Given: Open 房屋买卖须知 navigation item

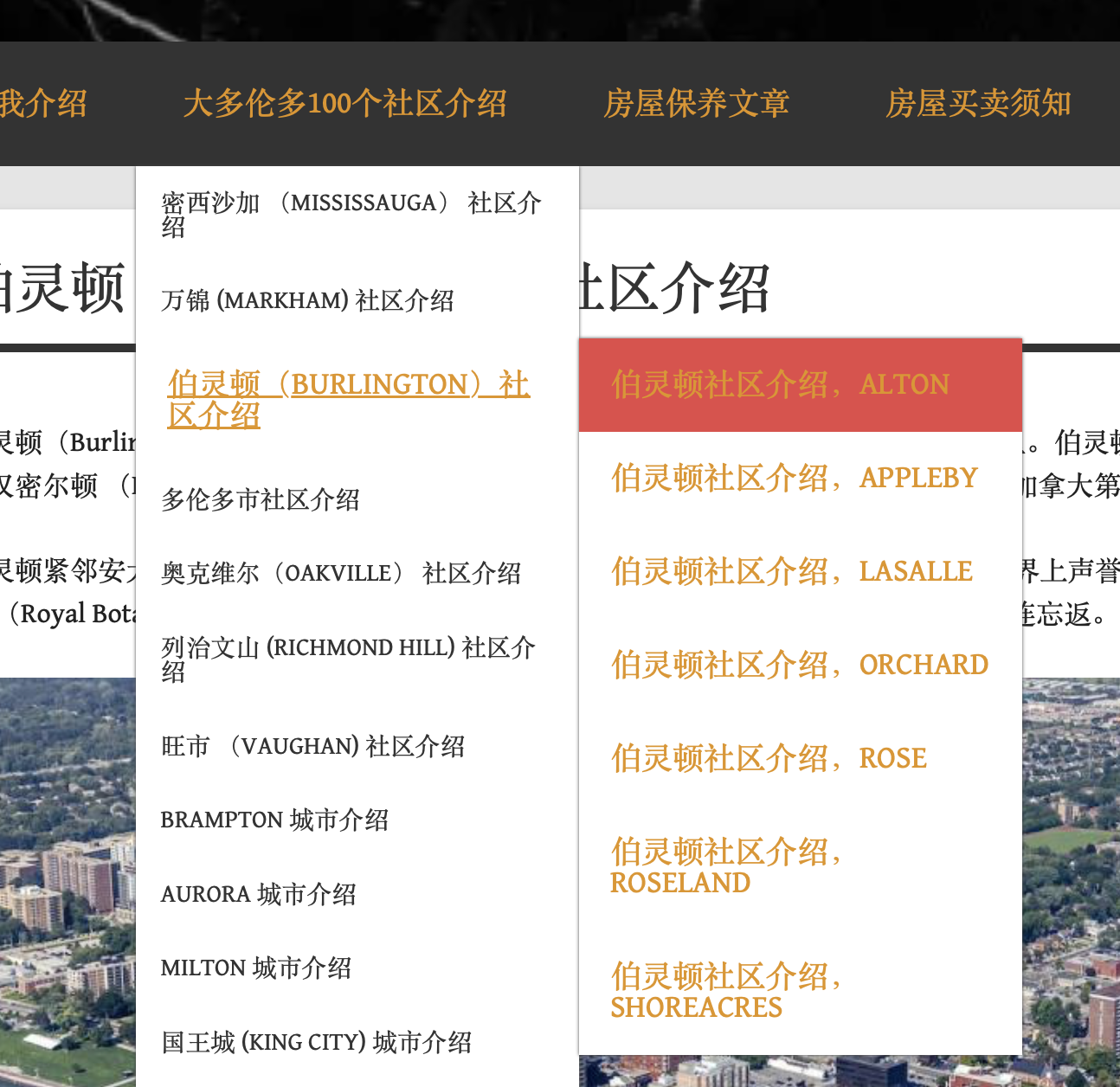Looking at the screenshot, I should [978, 104].
